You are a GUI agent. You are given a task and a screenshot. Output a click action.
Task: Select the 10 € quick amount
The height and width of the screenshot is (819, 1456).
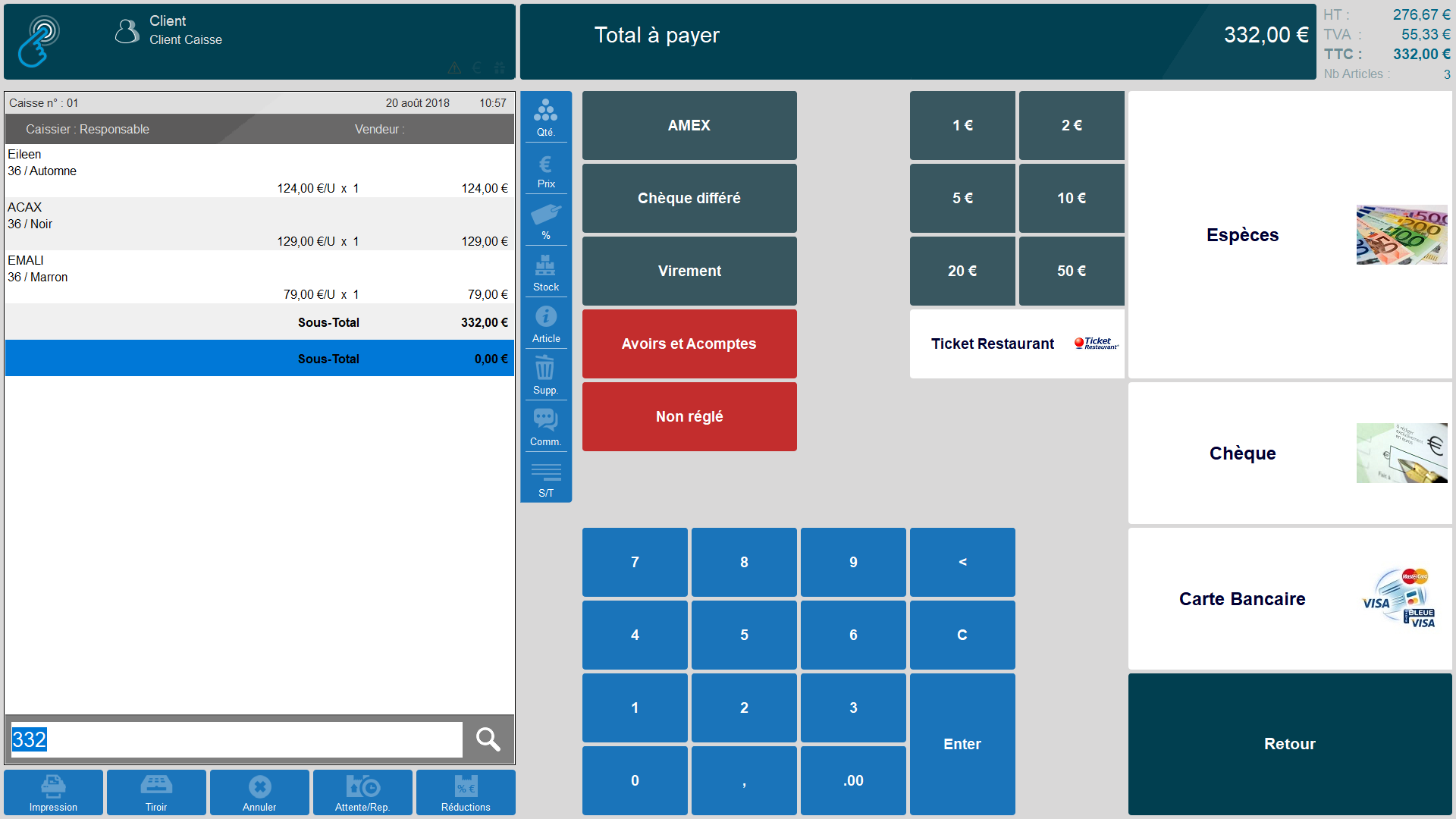coord(1072,198)
